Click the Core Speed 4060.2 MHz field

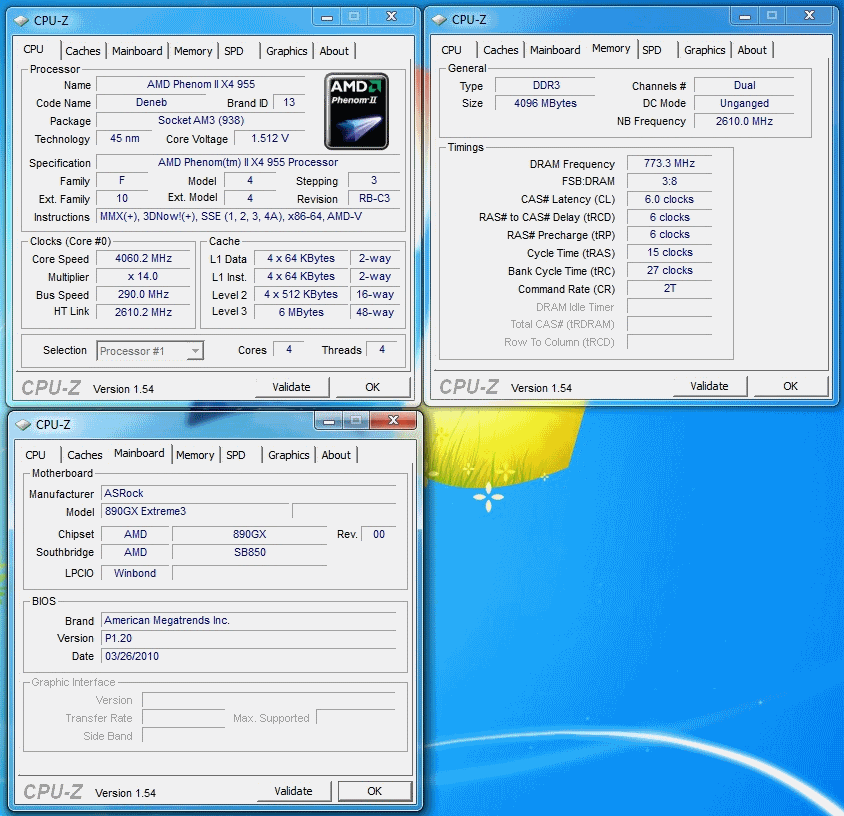pyautogui.click(x=143, y=258)
